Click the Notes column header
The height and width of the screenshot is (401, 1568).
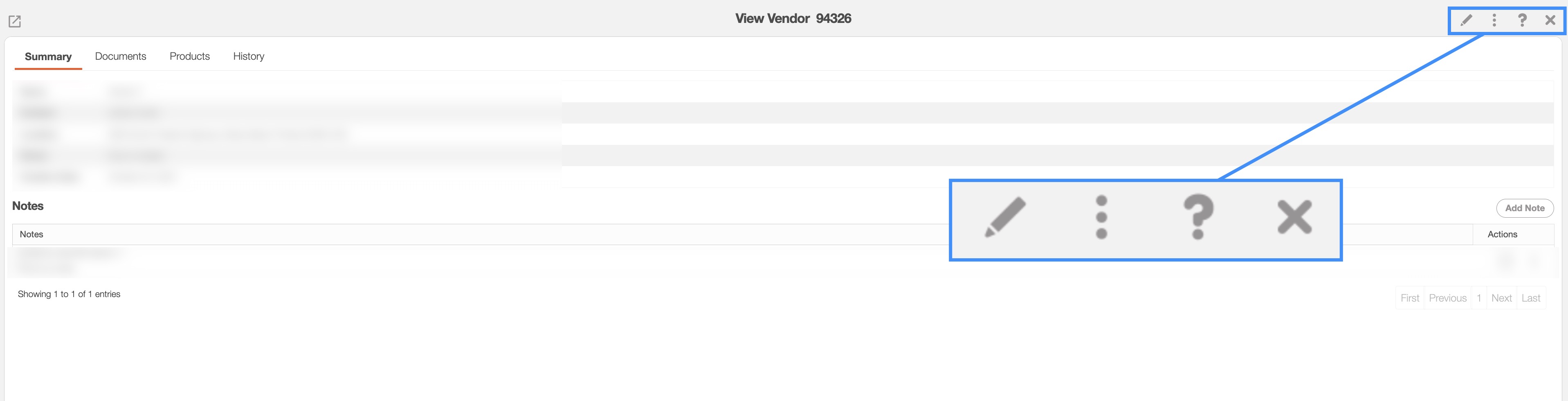(31, 234)
